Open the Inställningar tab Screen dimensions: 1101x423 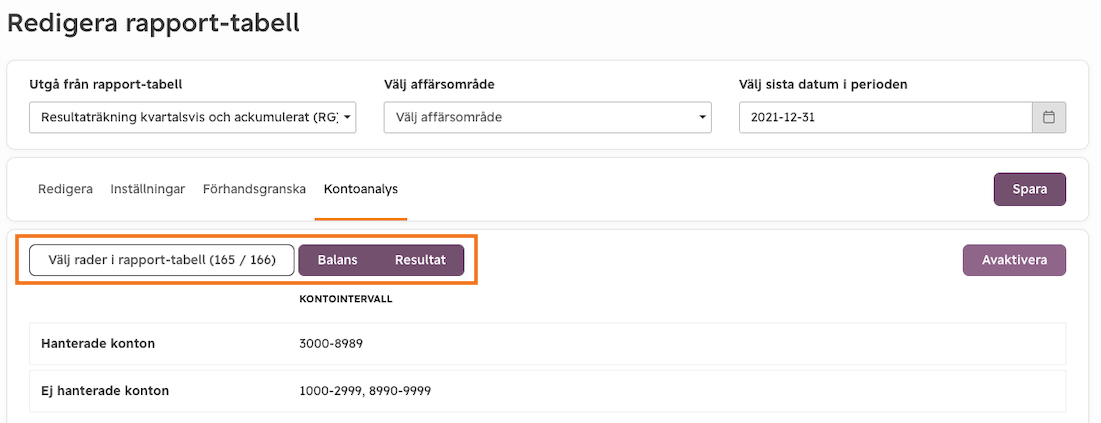(147, 189)
